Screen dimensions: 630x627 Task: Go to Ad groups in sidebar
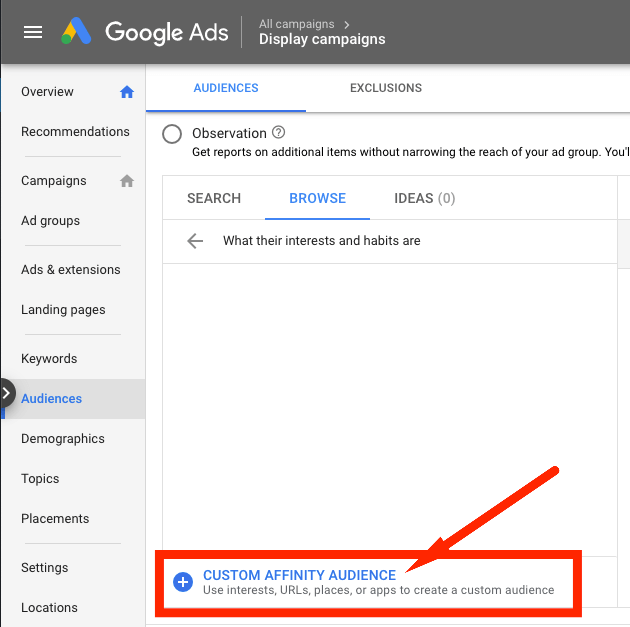[x=50, y=221]
